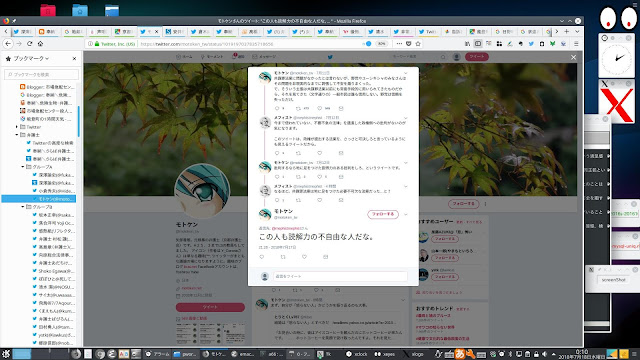Collapse the グループA bookmark folder
Viewport: 640px width, 360px height.
tap(23, 167)
